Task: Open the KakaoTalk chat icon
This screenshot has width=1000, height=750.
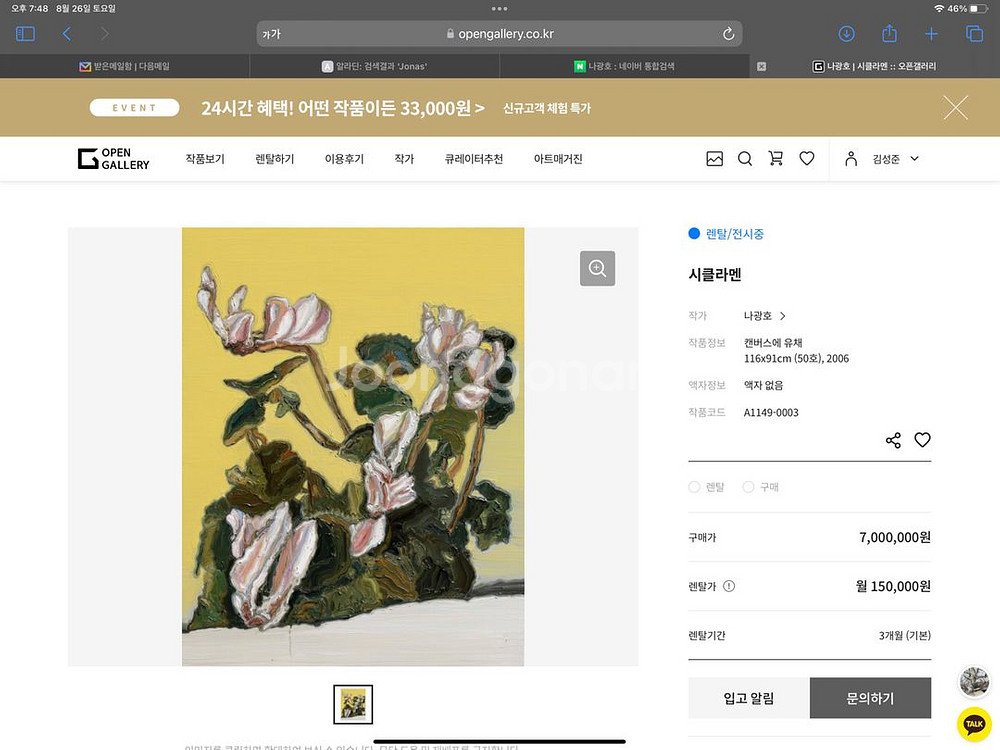Action: [x=974, y=724]
